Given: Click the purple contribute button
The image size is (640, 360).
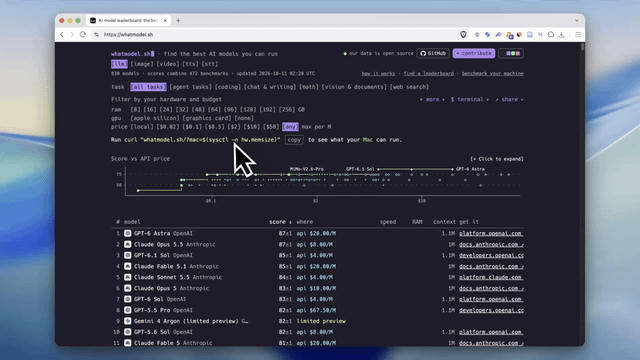Looking at the screenshot, I should (473, 53).
